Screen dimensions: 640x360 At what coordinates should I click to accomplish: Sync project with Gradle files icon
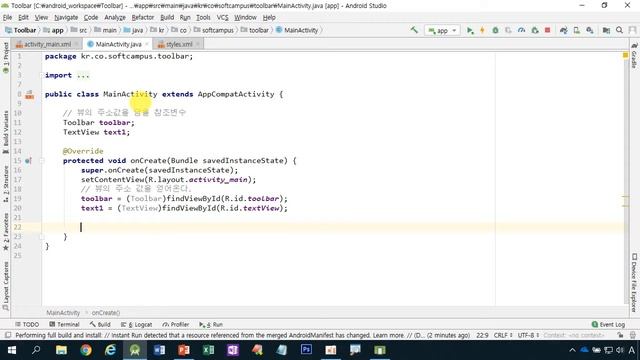(563, 30)
